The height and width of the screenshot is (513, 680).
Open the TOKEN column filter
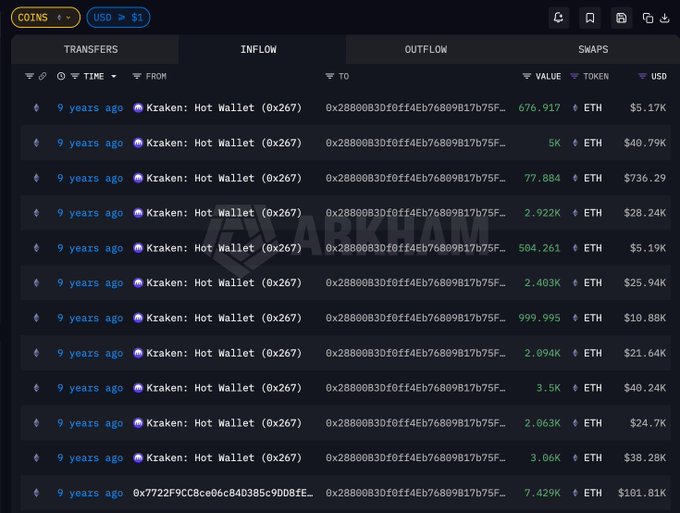pyautogui.click(x=574, y=76)
